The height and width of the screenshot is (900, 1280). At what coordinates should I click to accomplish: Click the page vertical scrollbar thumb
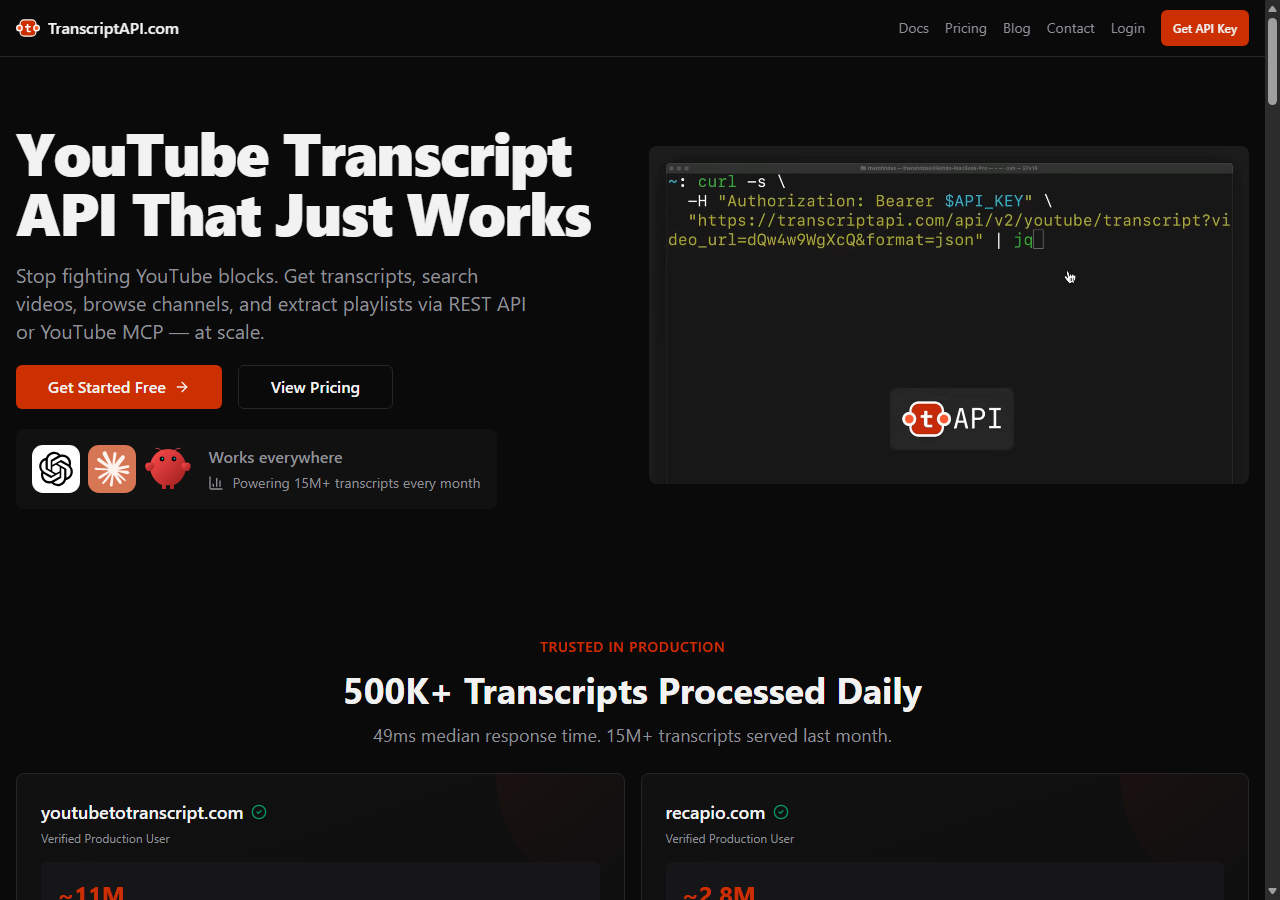tap(1272, 60)
